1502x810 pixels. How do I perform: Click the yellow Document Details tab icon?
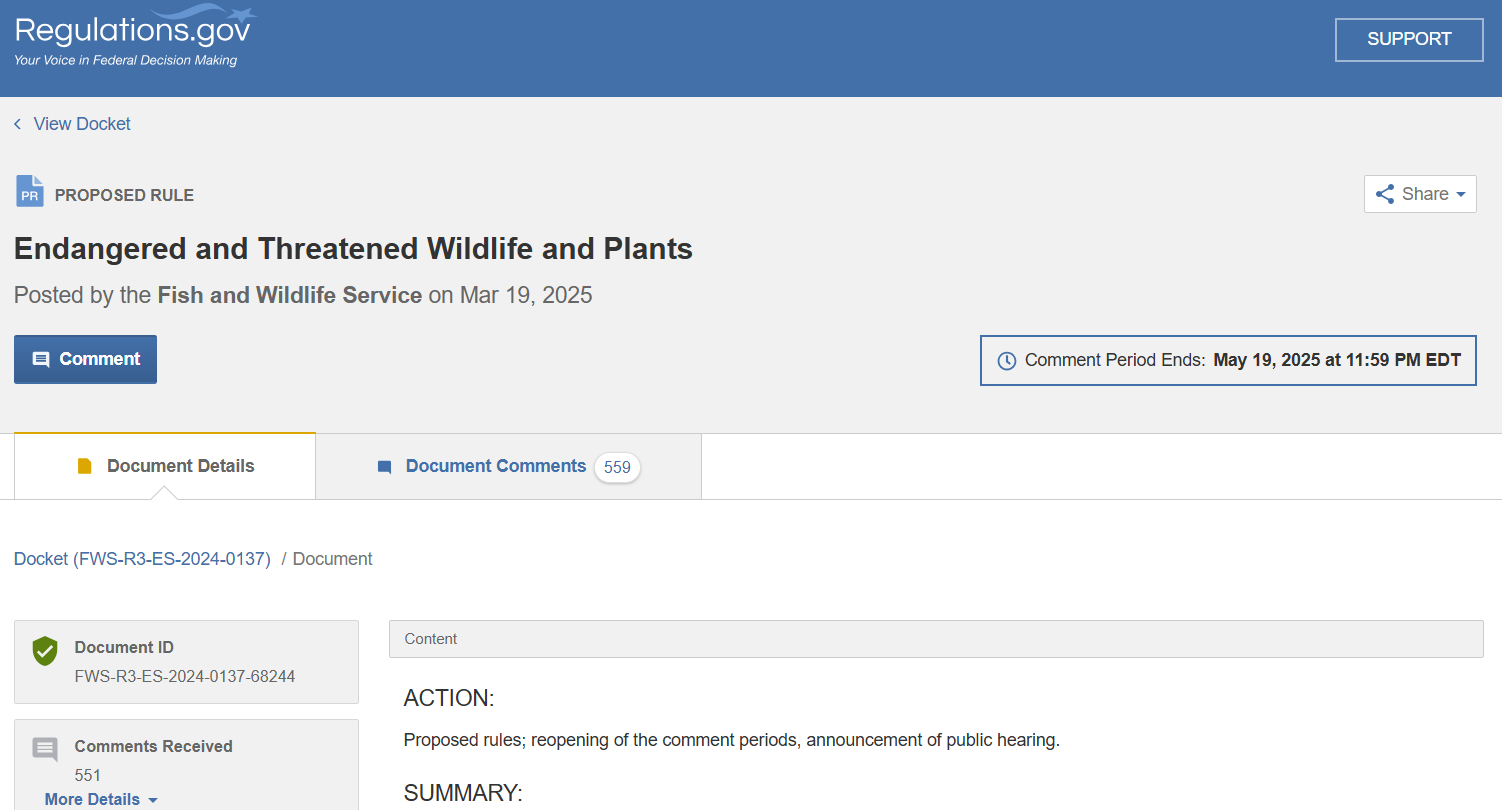pyautogui.click(x=85, y=466)
